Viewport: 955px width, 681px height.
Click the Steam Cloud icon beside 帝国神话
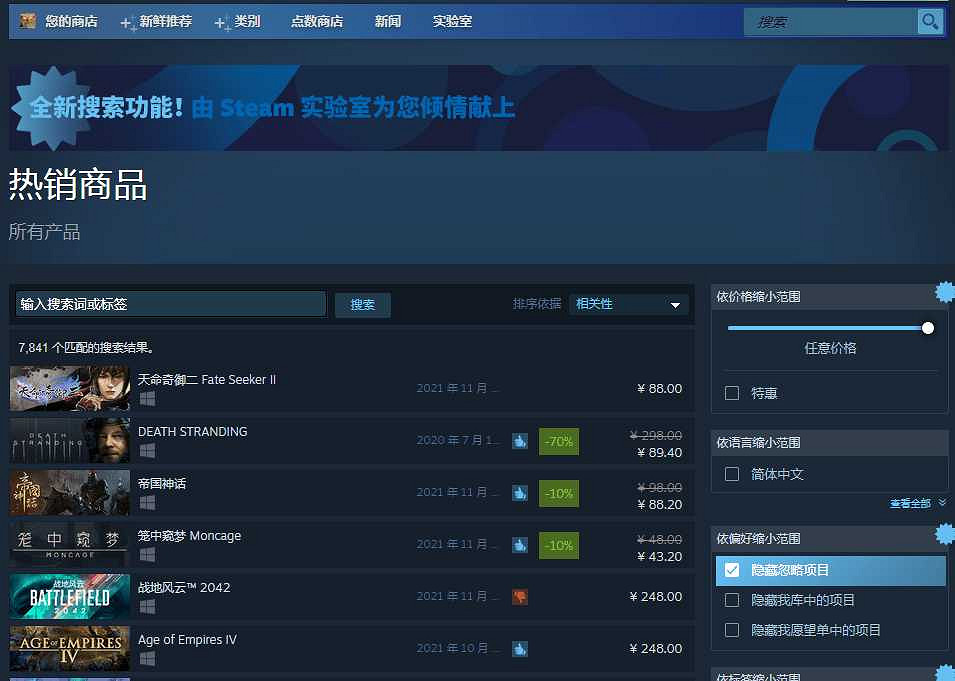[x=519, y=493]
